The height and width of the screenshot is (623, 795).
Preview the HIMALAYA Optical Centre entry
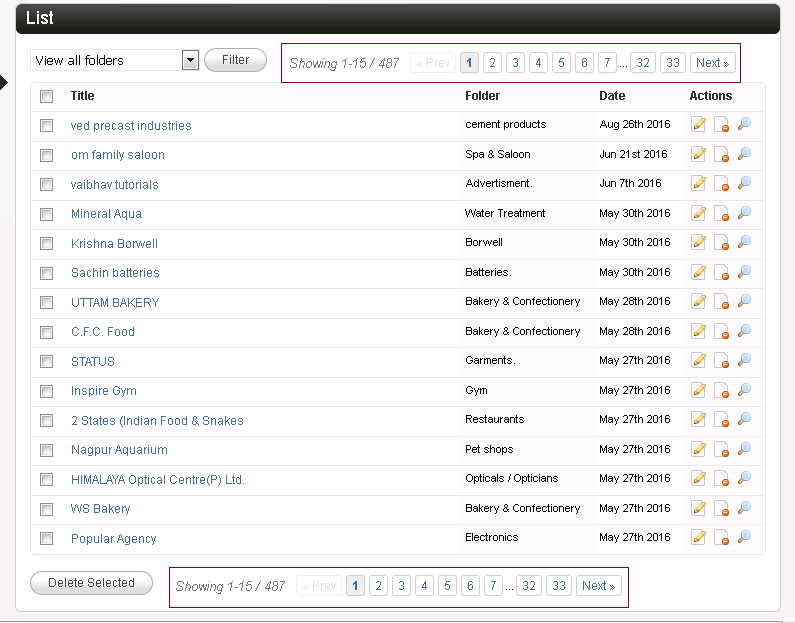coord(744,479)
